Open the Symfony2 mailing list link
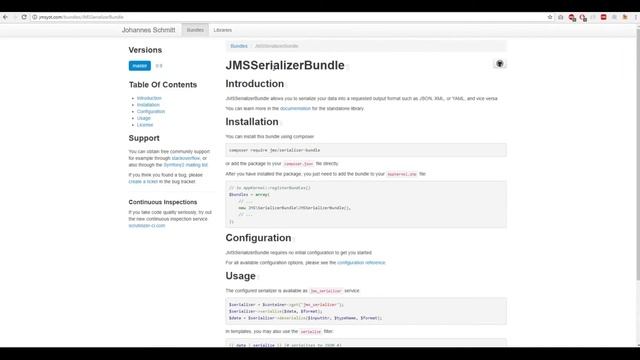This screenshot has width=640, height=360. pos(185,165)
